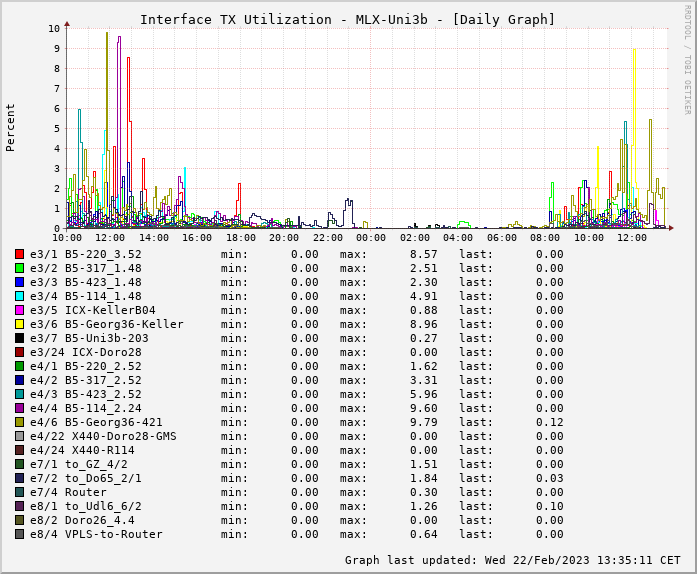The image size is (697, 574).
Task: Click the black e3/7 B5-Uni3b-203 legend swatch
Action: pyautogui.click(x=19, y=338)
